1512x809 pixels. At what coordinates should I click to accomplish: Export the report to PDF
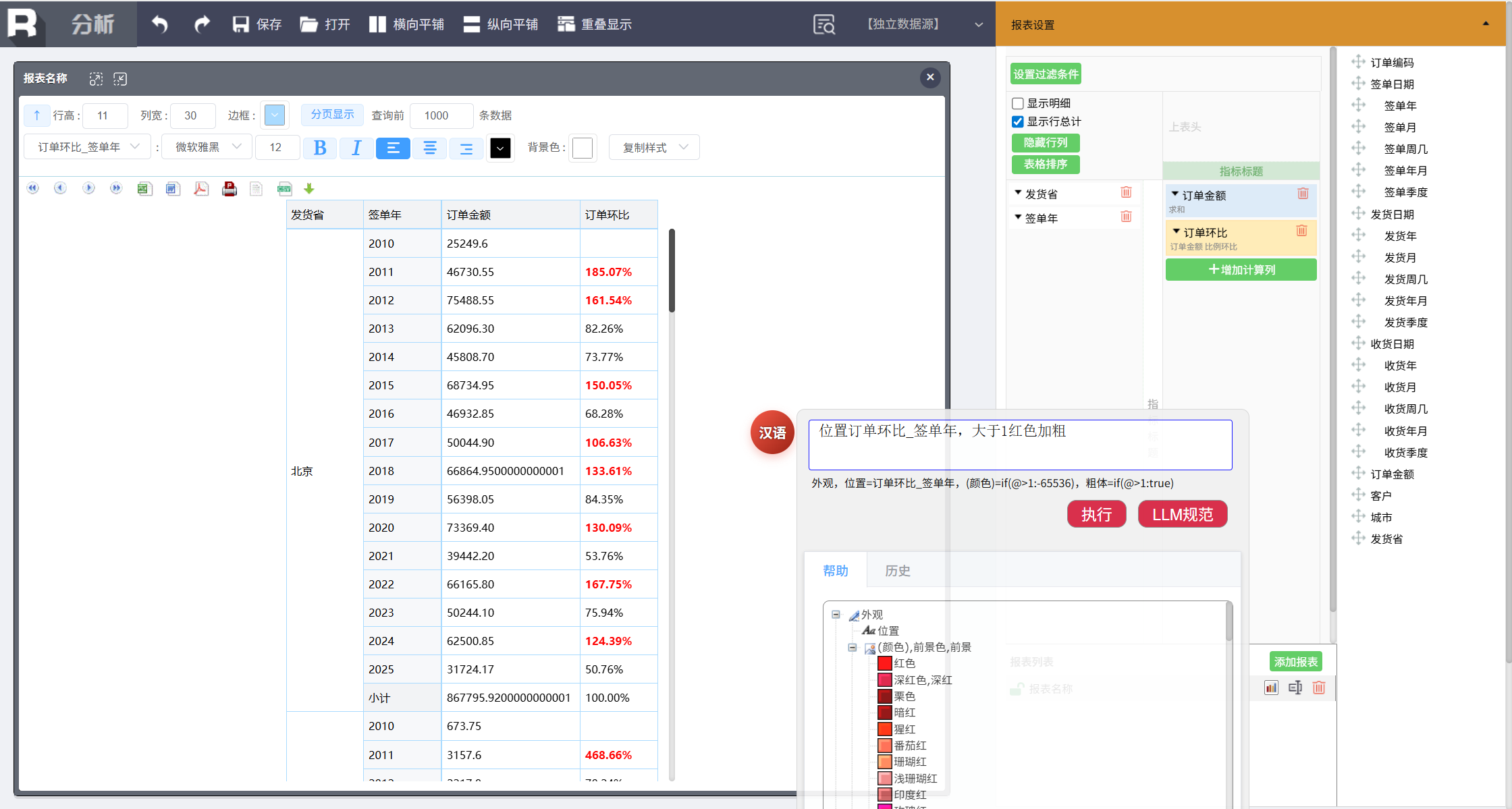(200, 189)
